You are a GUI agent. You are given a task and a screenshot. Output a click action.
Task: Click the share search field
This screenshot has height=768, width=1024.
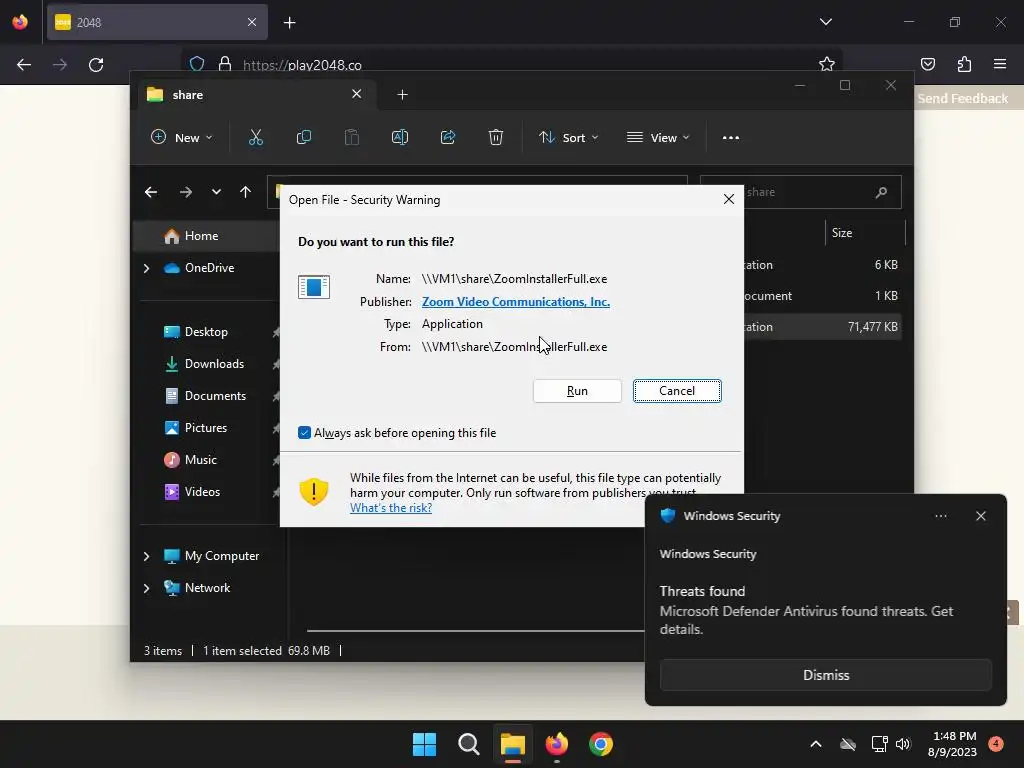(801, 192)
